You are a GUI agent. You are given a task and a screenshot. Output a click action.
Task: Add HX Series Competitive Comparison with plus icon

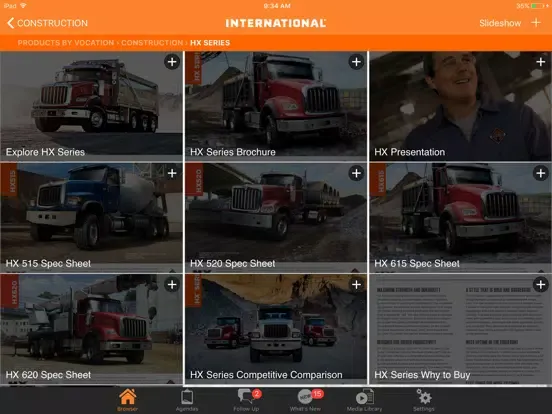click(x=356, y=284)
